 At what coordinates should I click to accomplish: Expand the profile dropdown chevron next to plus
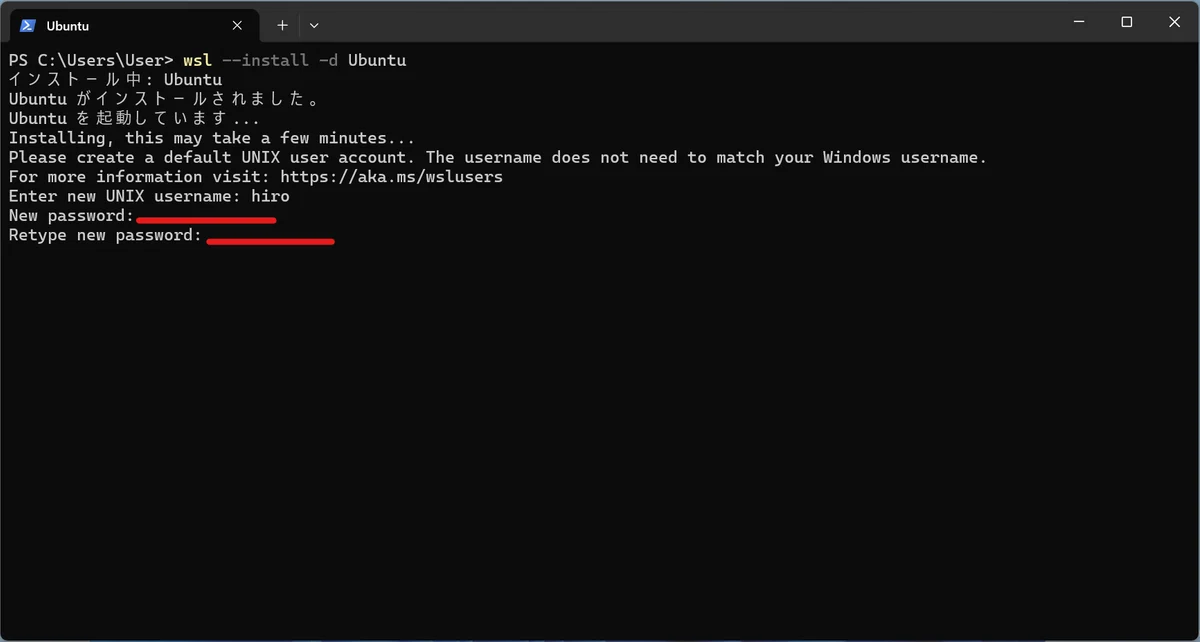click(314, 25)
